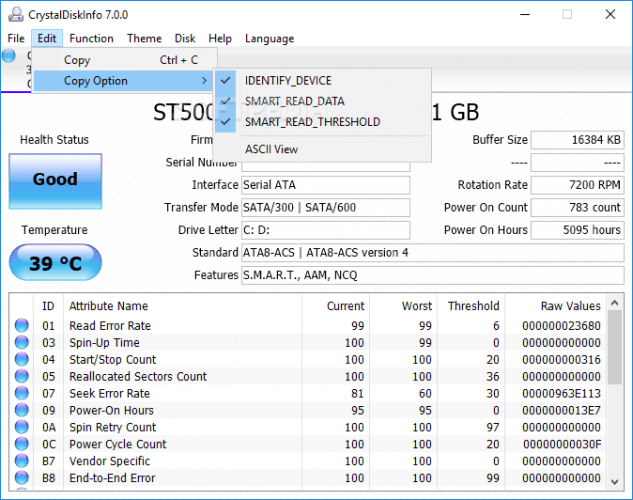
Task: Click the status orb for Spin Retry Count
Action: pos(22,428)
